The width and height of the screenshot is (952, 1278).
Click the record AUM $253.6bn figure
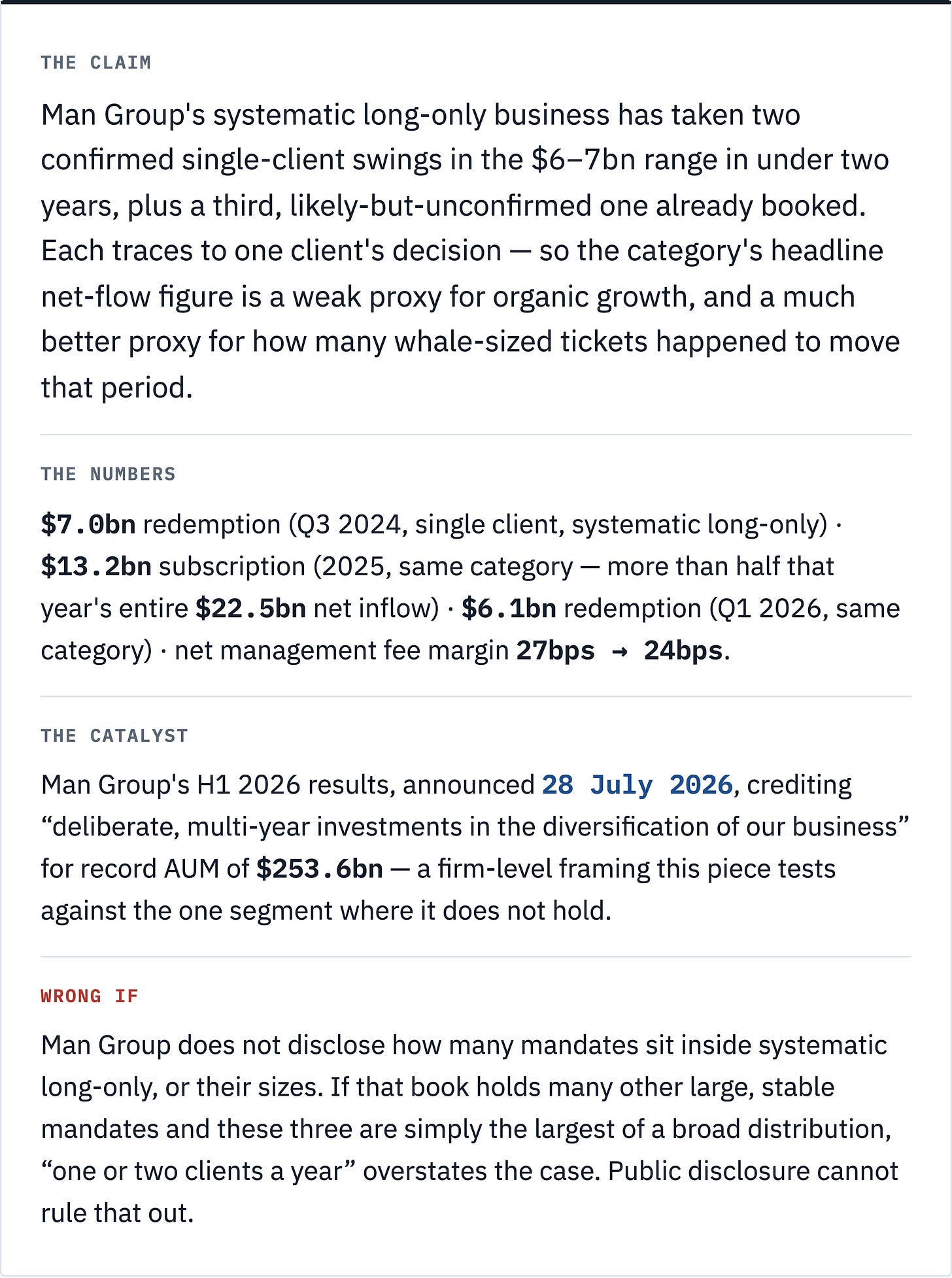click(320, 869)
